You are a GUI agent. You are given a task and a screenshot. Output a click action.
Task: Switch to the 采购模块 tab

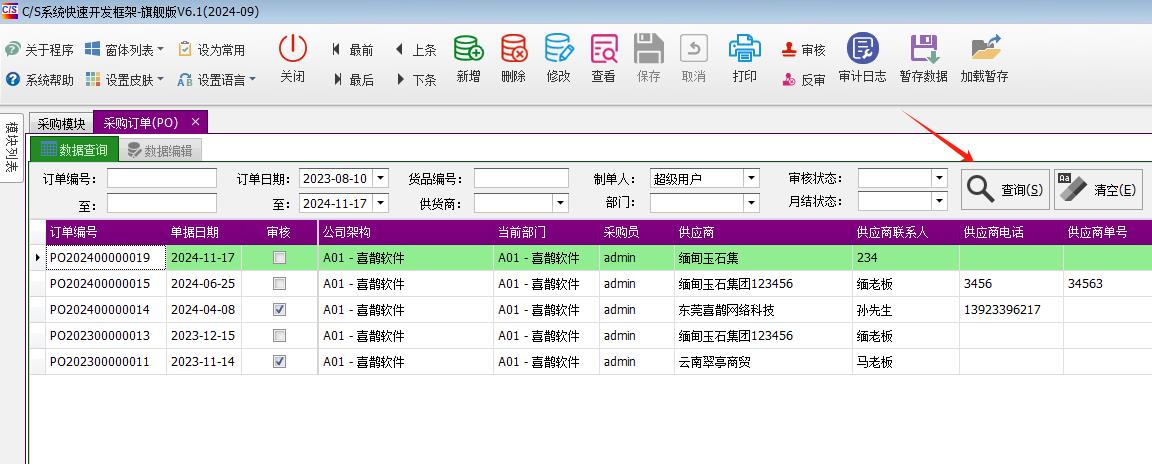[61, 123]
